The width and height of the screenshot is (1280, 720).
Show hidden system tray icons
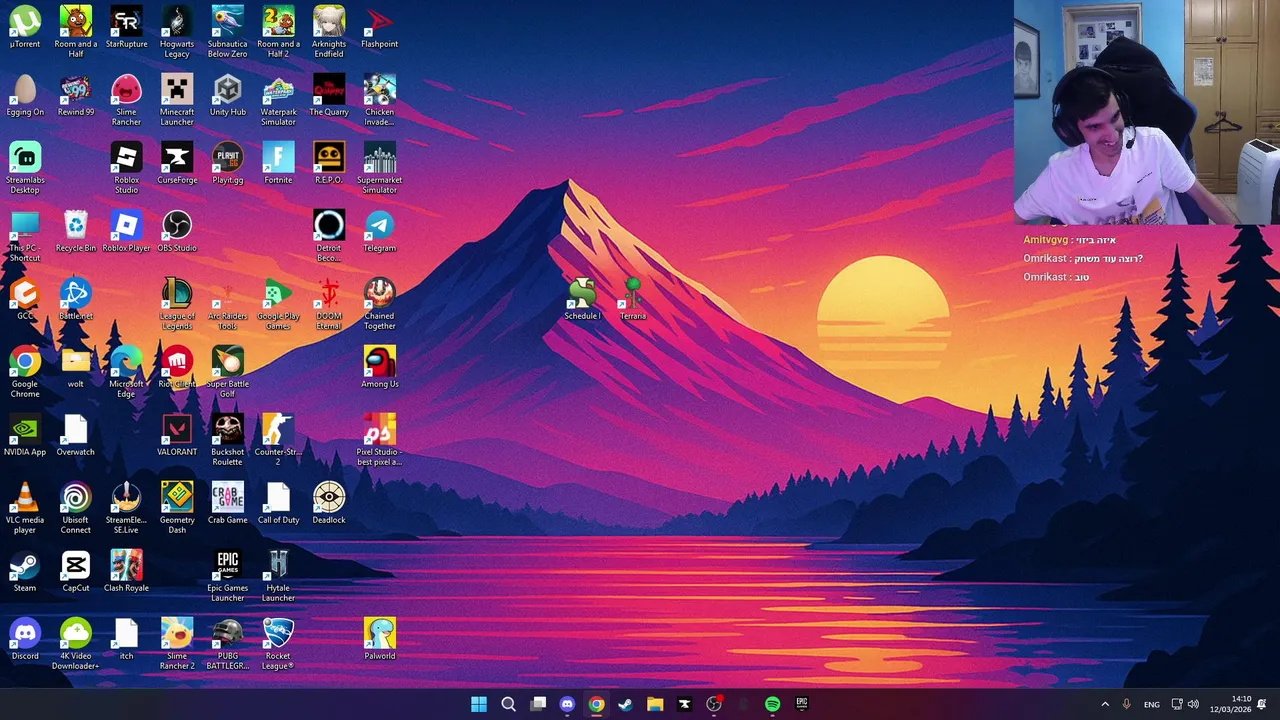[1105, 704]
